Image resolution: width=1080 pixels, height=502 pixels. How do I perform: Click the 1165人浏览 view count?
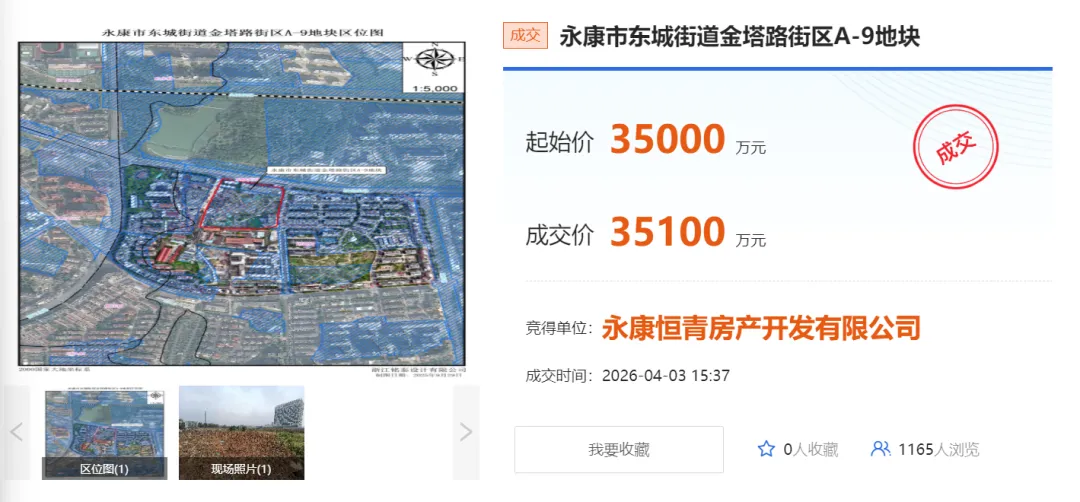pyautogui.click(x=938, y=450)
